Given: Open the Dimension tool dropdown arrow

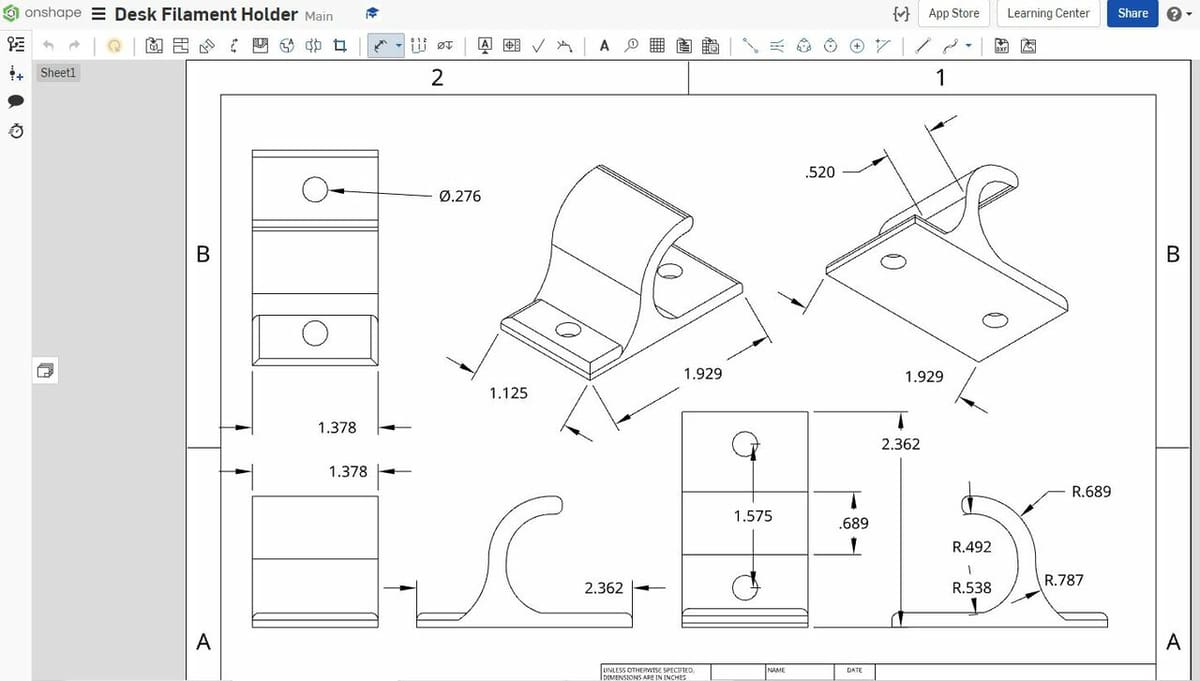Looking at the screenshot, I should click(398, 46).
